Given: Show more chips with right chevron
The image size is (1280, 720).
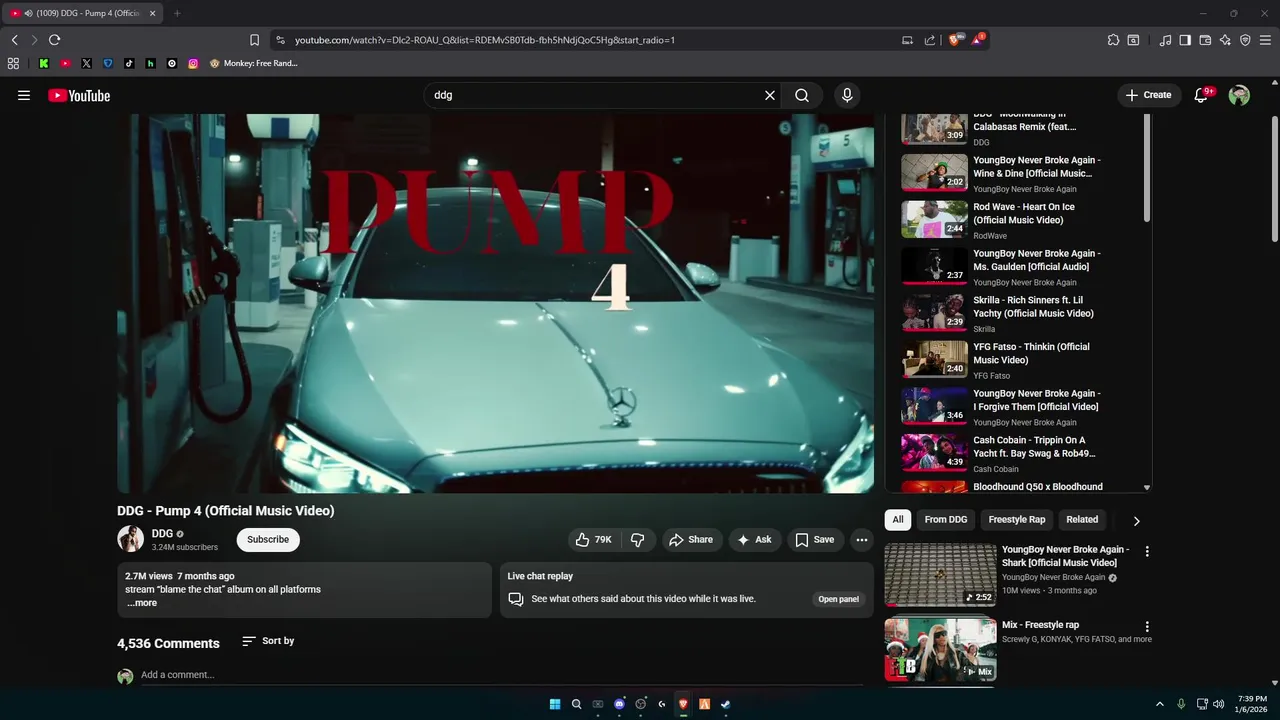Looking at the screenshot, I should 1136,520.
